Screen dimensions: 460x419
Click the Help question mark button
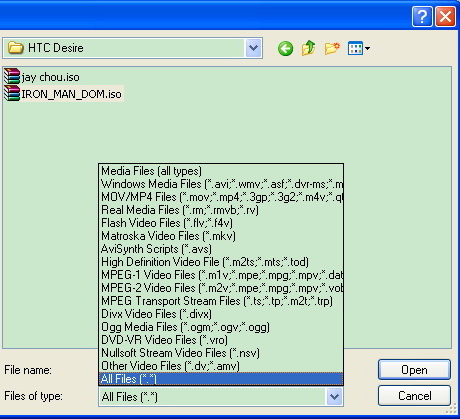click(422, 16)
